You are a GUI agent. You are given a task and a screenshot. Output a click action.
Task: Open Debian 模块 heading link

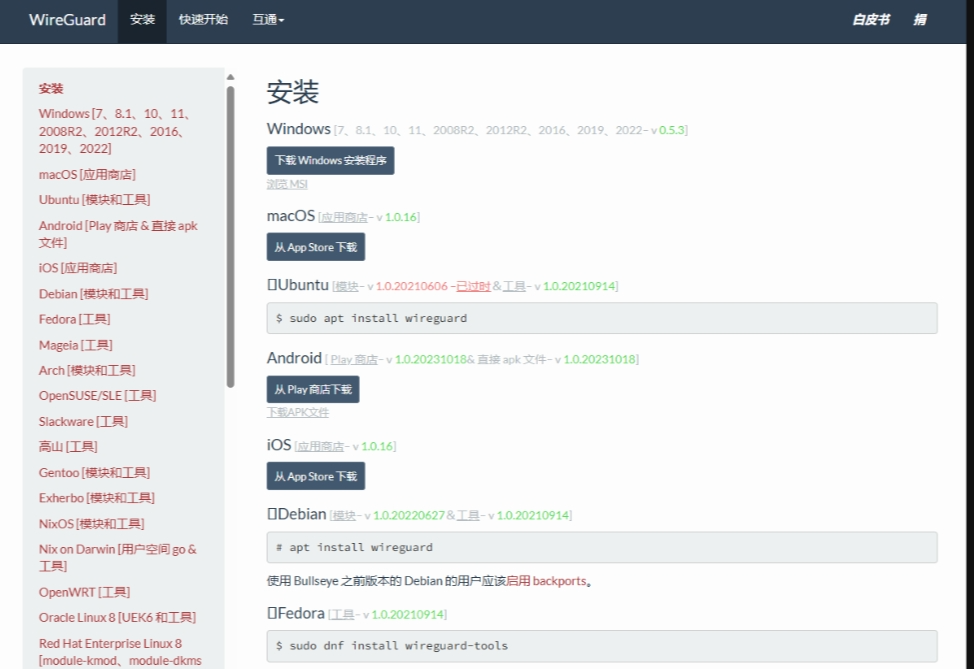tap(344, 516)
